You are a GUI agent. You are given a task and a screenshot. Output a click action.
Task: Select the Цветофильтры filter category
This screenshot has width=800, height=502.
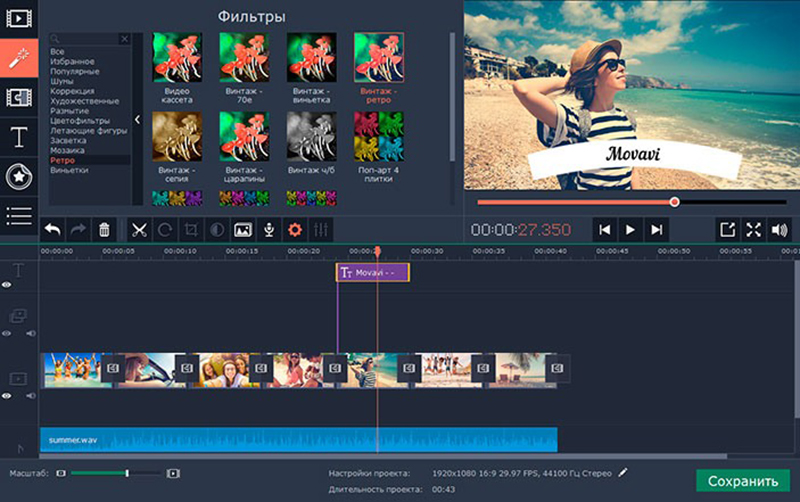(x=80, y=120)
